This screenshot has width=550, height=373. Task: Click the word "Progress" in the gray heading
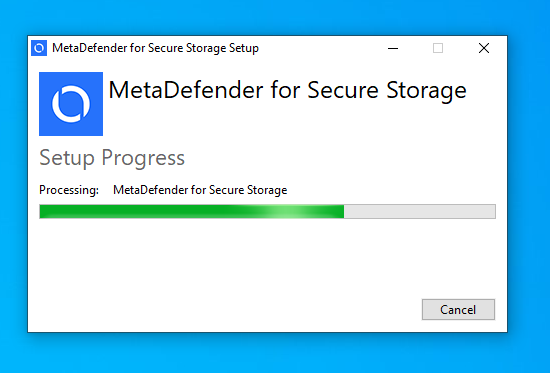point(143,158)
